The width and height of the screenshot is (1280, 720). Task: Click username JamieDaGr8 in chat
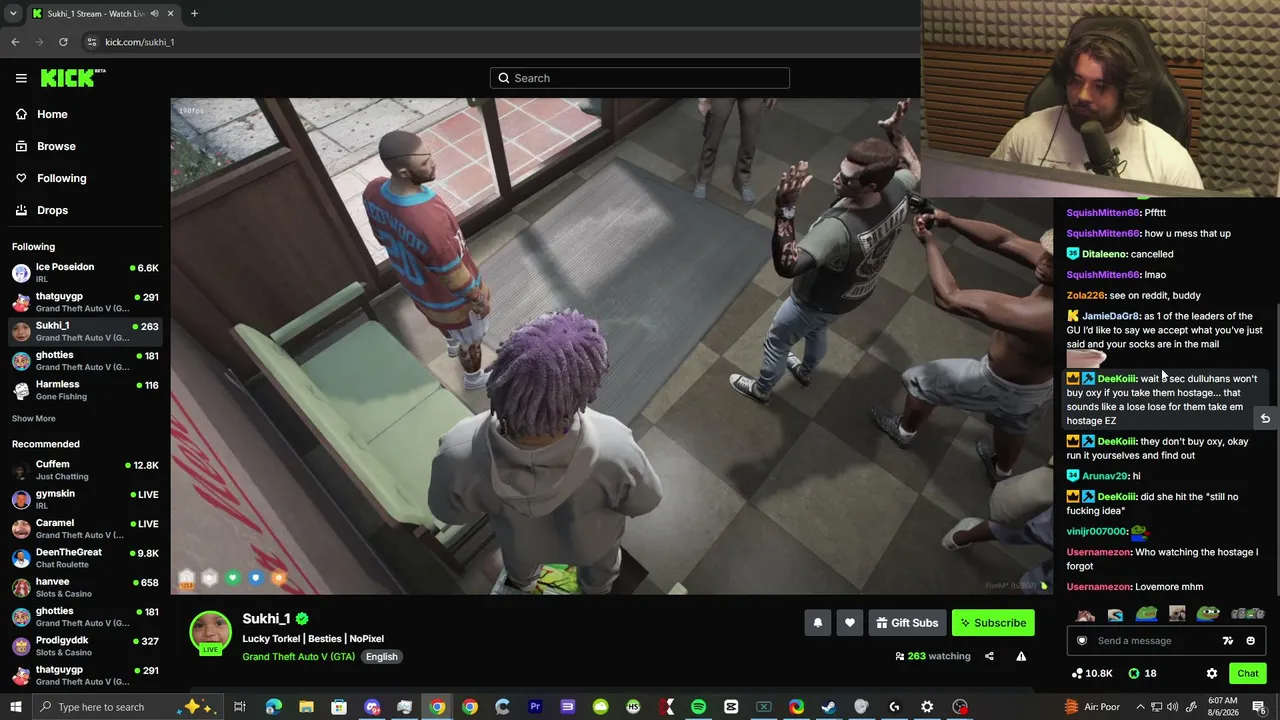coord(1111,316)
